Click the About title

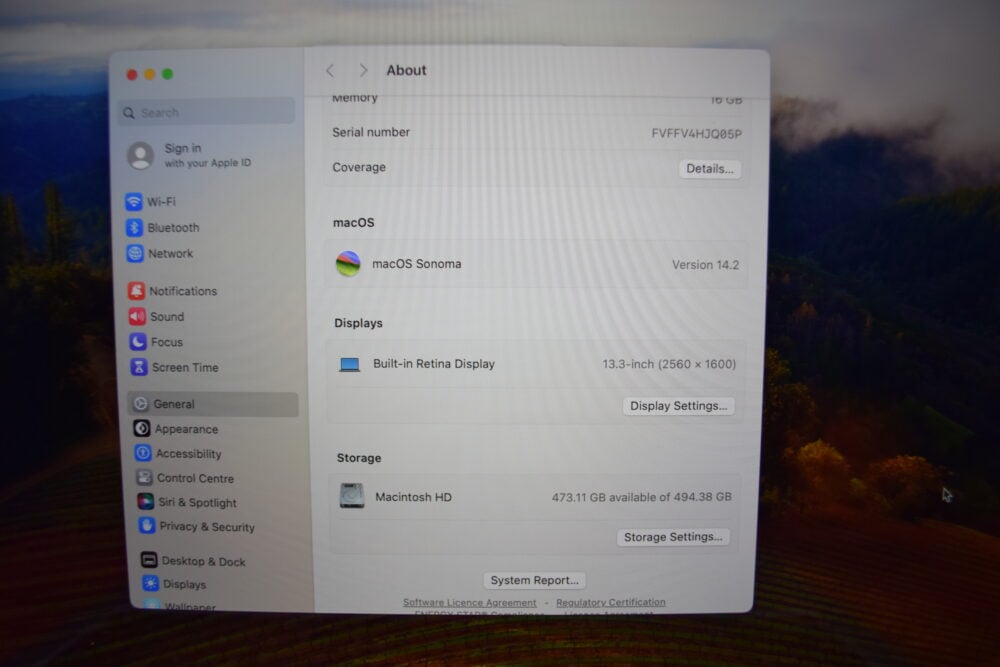(x=406, y=70)
